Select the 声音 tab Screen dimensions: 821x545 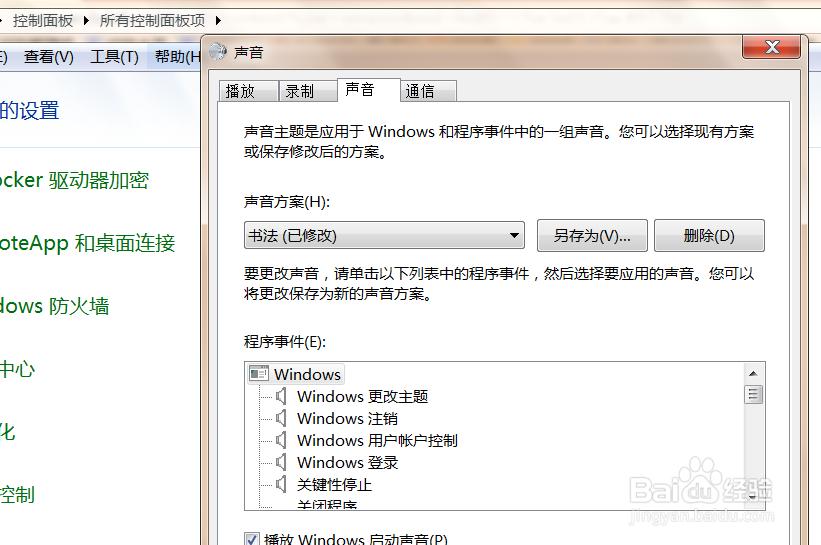click(x=368, y=90)
